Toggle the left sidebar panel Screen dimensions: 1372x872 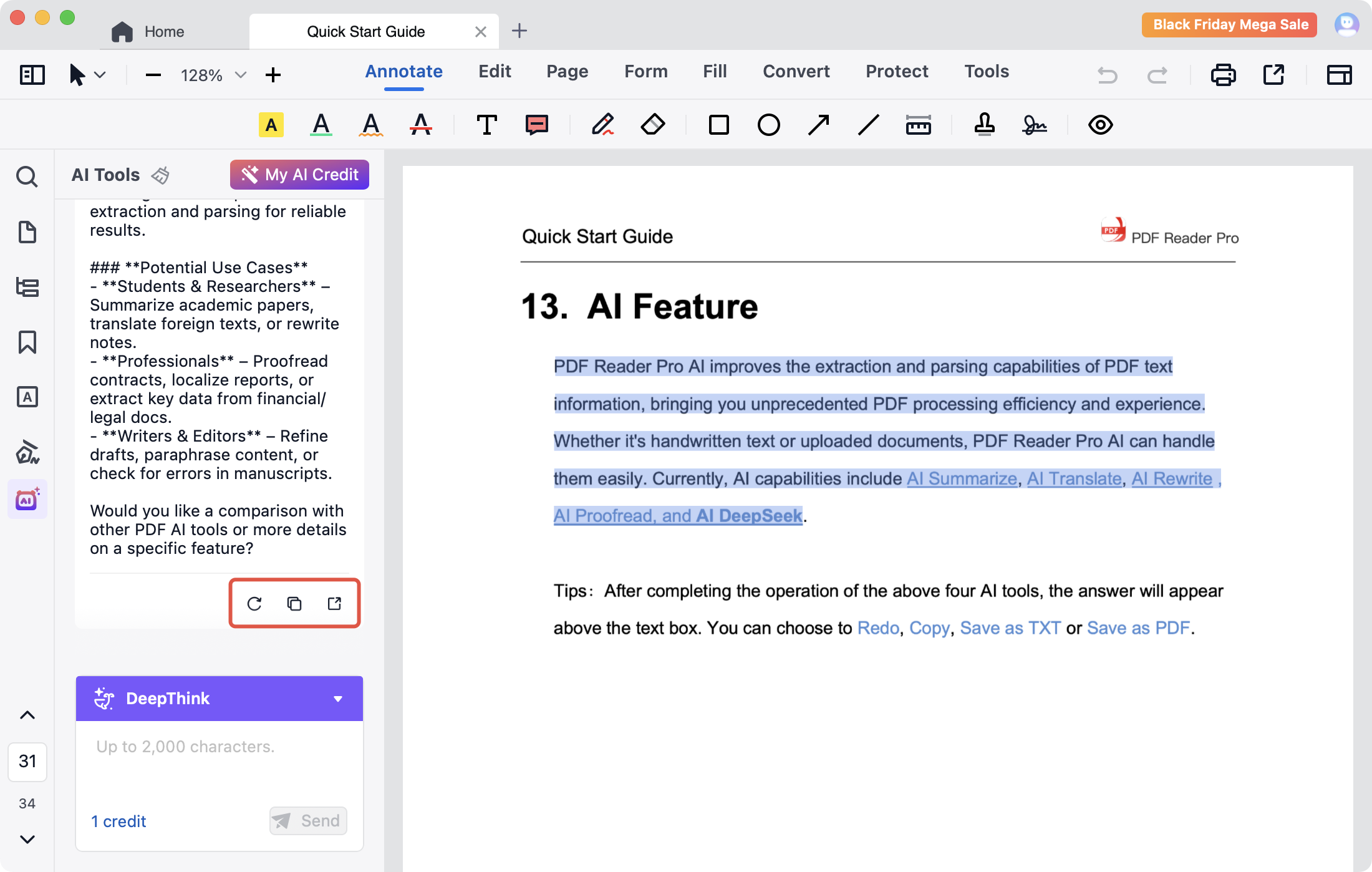click(32, 75)
